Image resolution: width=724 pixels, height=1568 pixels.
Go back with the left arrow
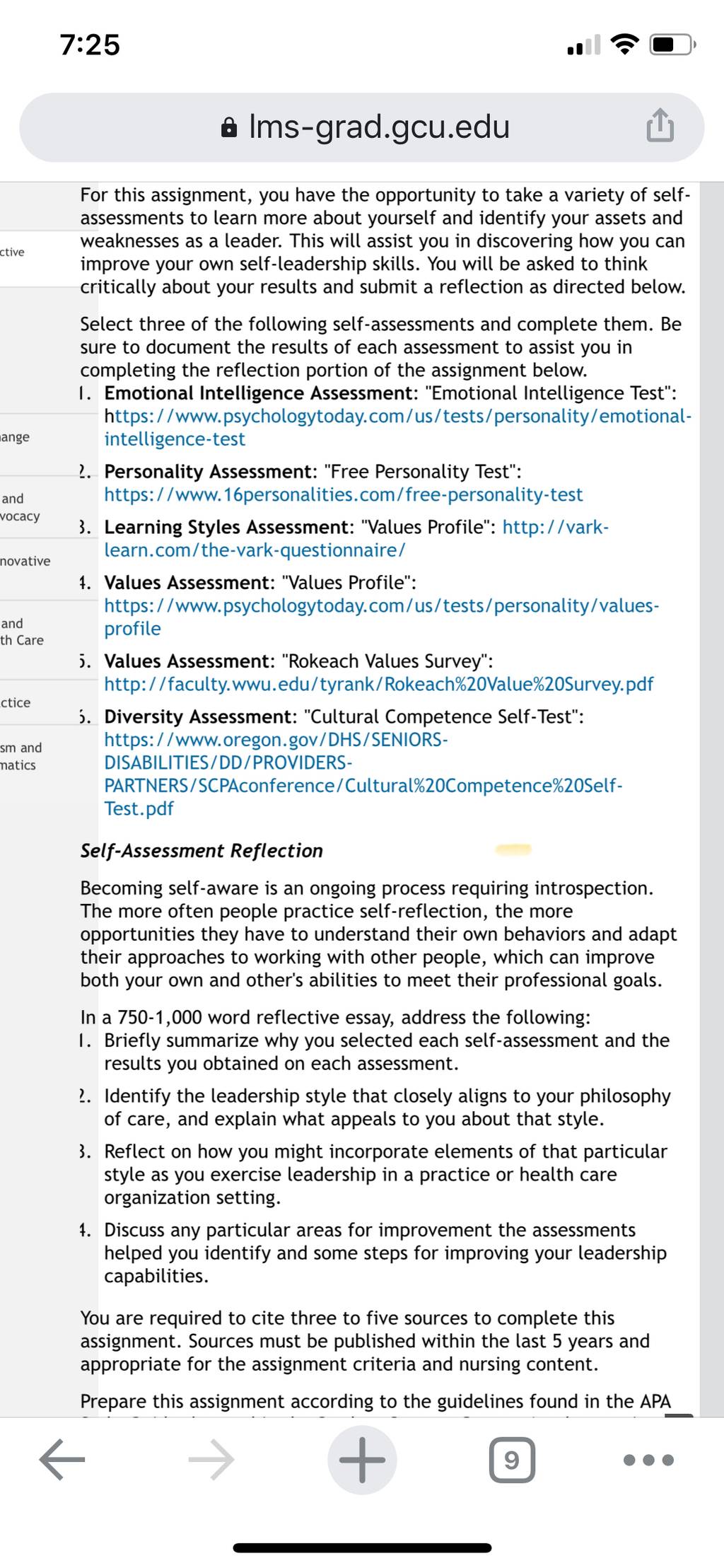[62, 1458]
